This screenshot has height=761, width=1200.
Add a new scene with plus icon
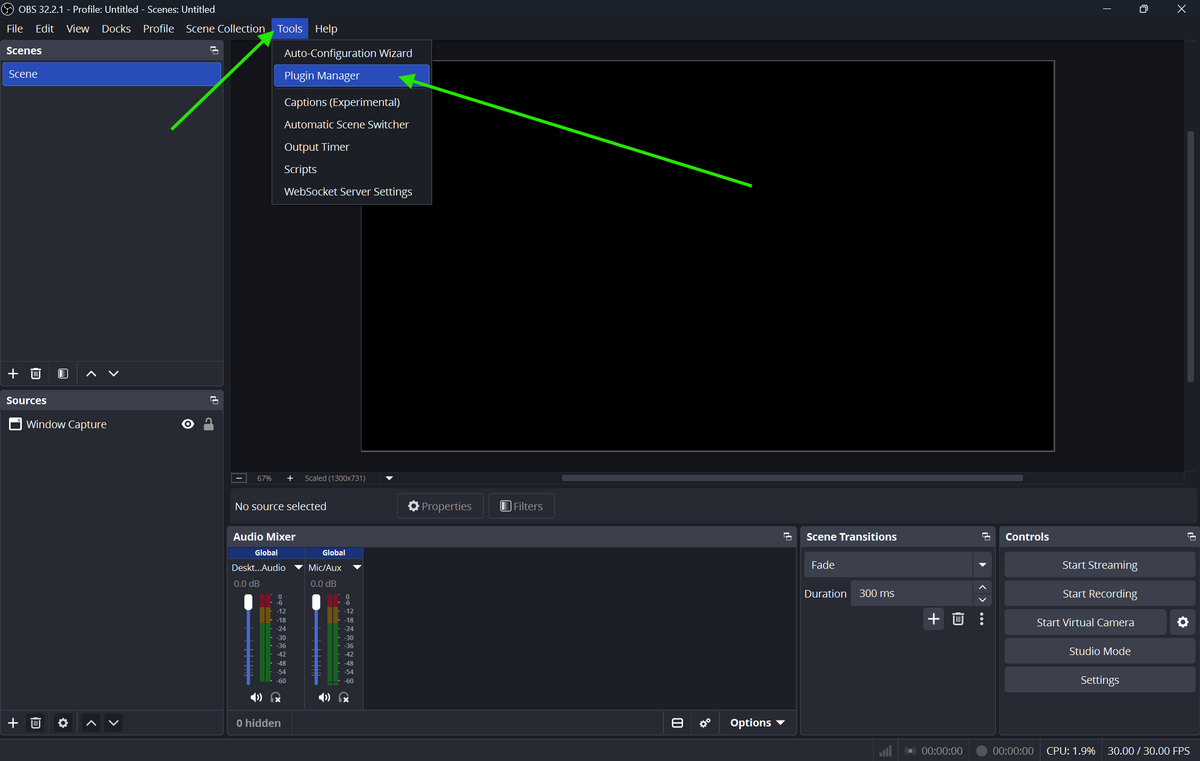click(13, 373)
